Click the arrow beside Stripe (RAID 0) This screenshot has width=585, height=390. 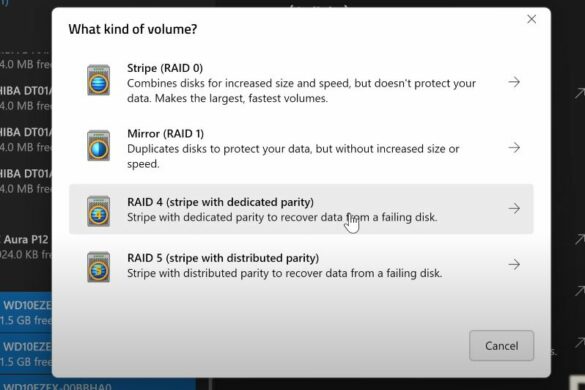point(514,82)
